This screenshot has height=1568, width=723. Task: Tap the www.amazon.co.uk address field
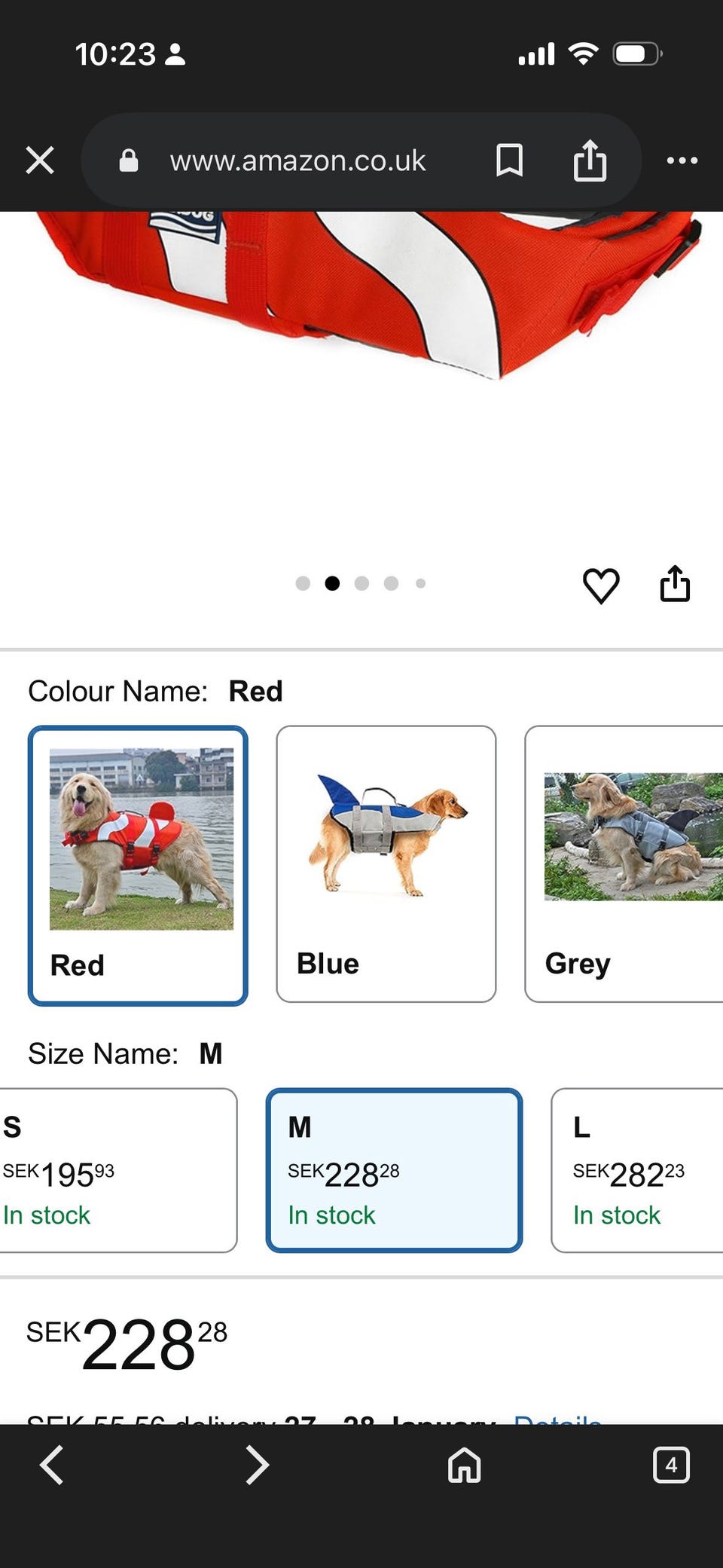pyautogui.click(x=297, y=160)
